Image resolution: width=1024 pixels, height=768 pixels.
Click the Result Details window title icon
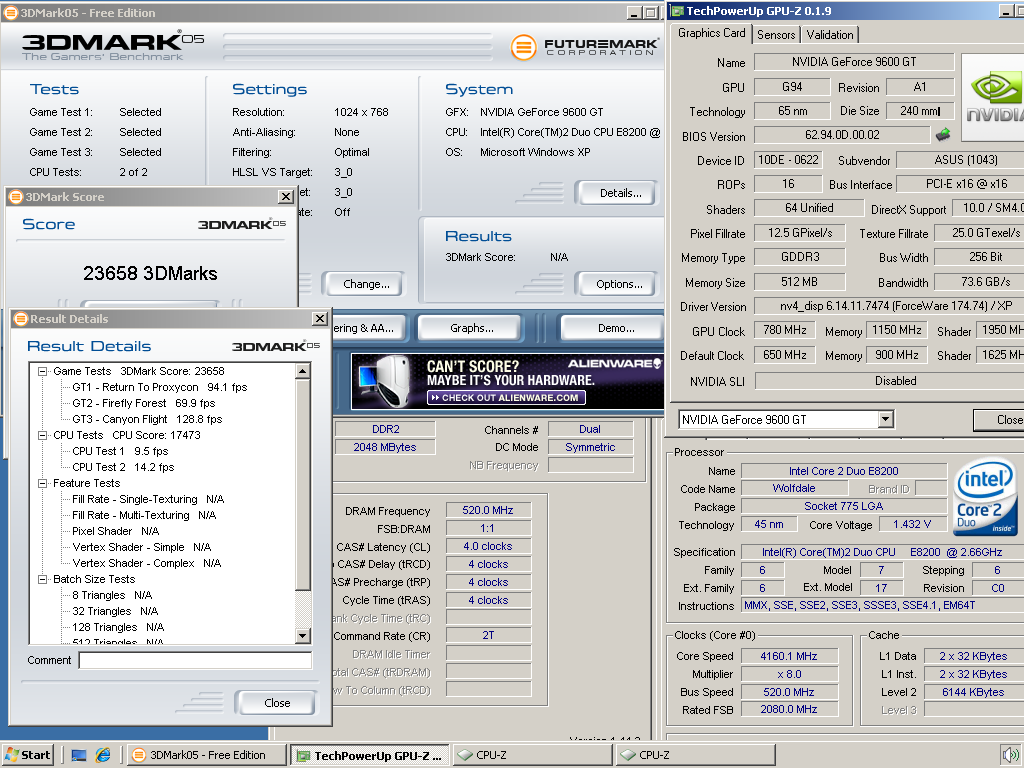coord(21,319)
